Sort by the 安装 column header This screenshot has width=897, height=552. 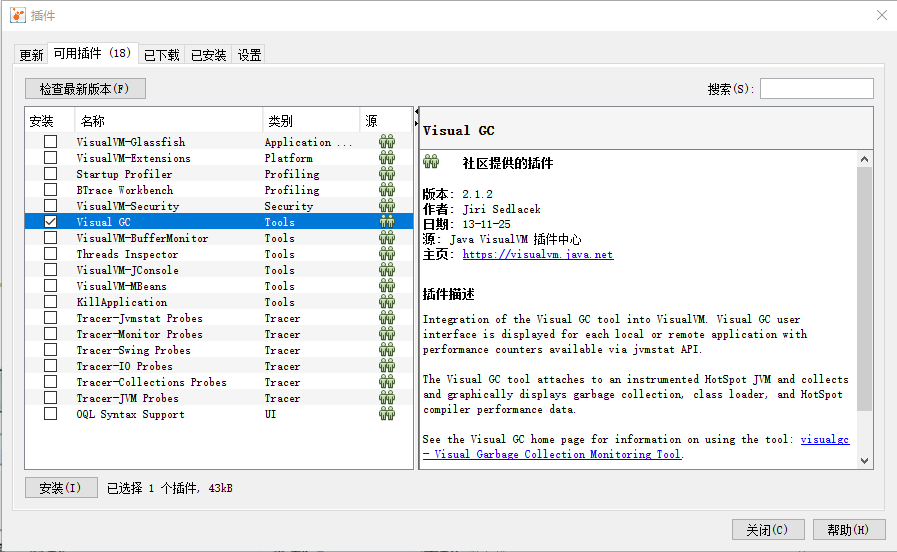pos(50,121)
